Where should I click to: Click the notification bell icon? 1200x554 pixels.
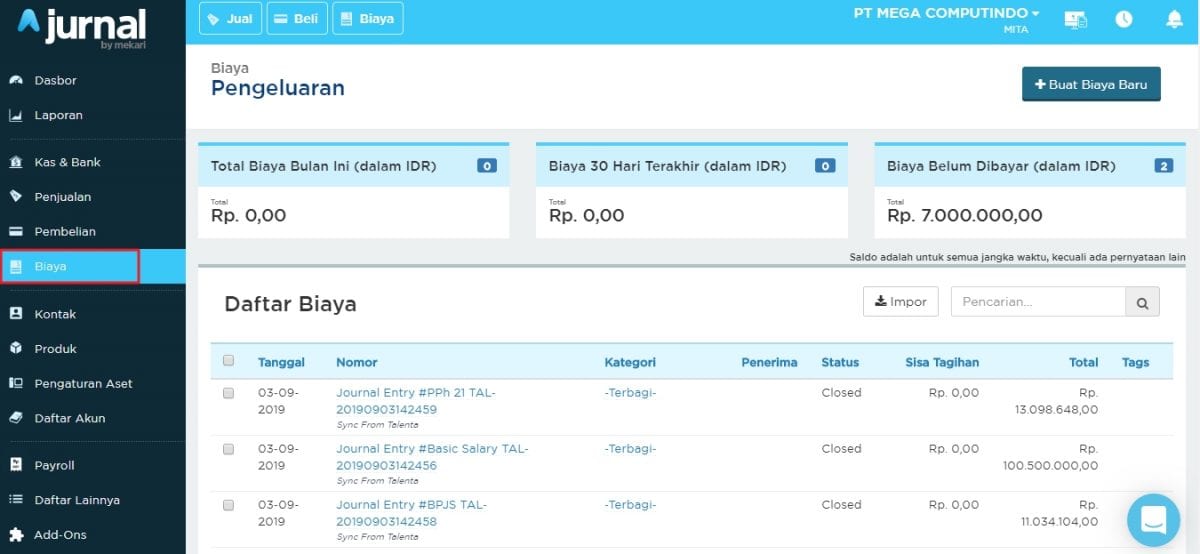pyautogui.click(x=1174, y=19)
